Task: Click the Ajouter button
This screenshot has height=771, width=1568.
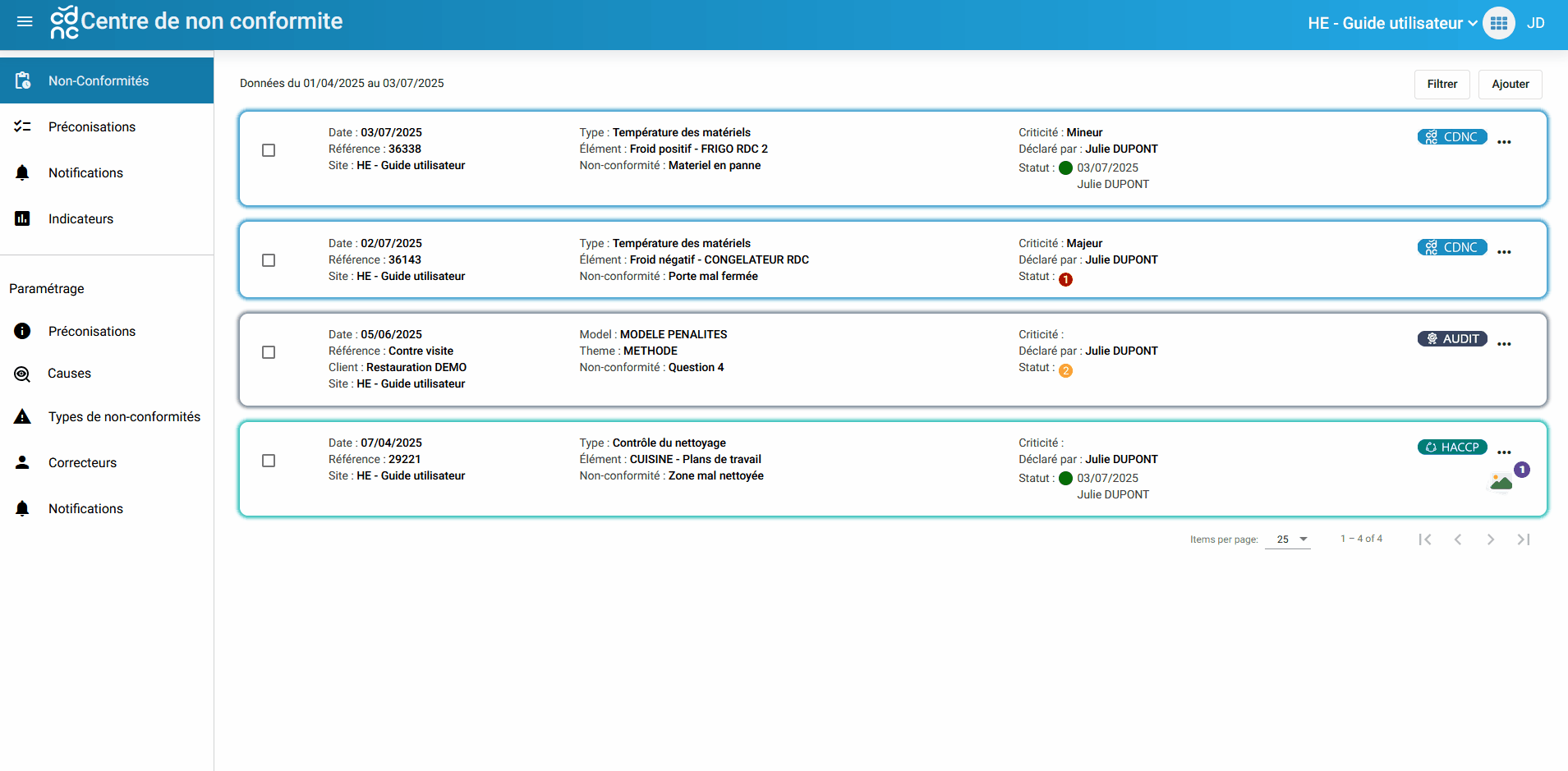Action: (x=1511, y=84)
